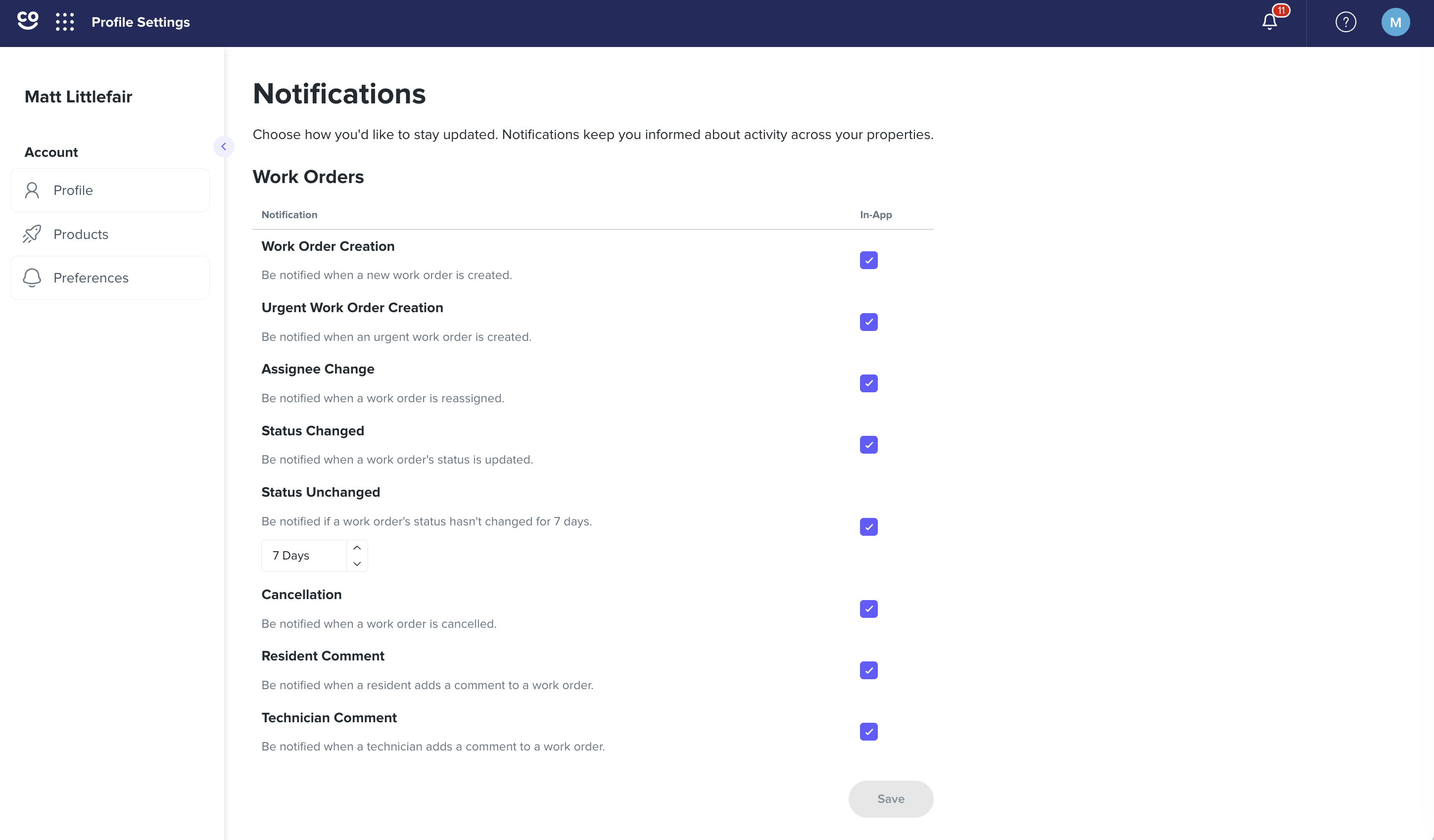Click the Profile person icon in sidebar

(x=32, y=190)
